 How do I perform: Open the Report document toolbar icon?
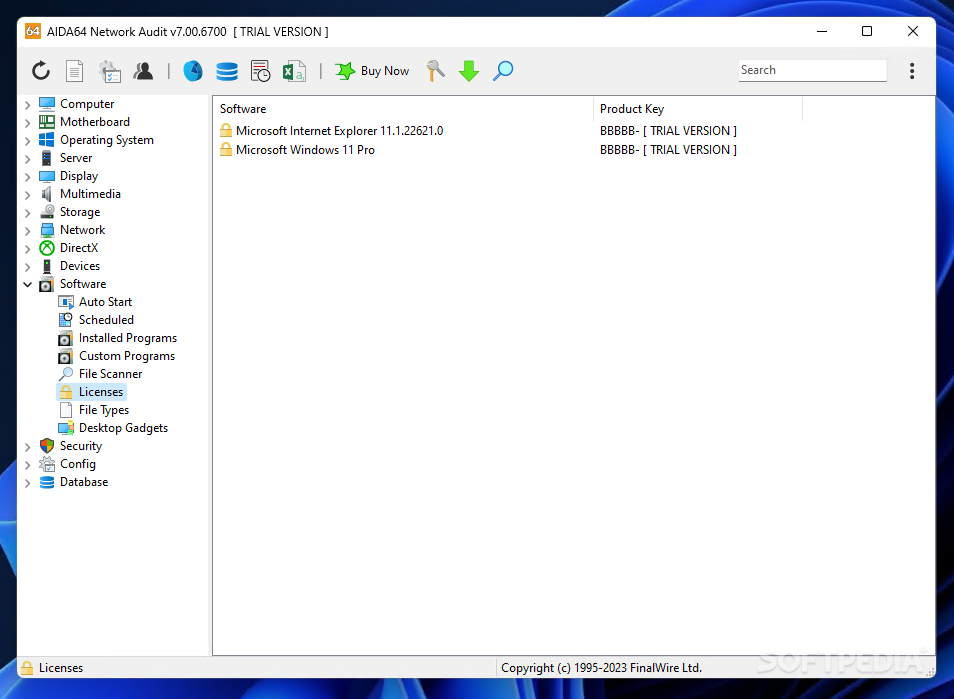tap(74, 71)
